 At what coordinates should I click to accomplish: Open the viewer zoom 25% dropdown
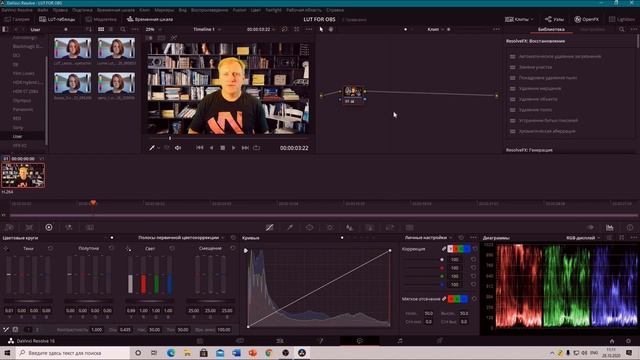click(x=153, y=29)
